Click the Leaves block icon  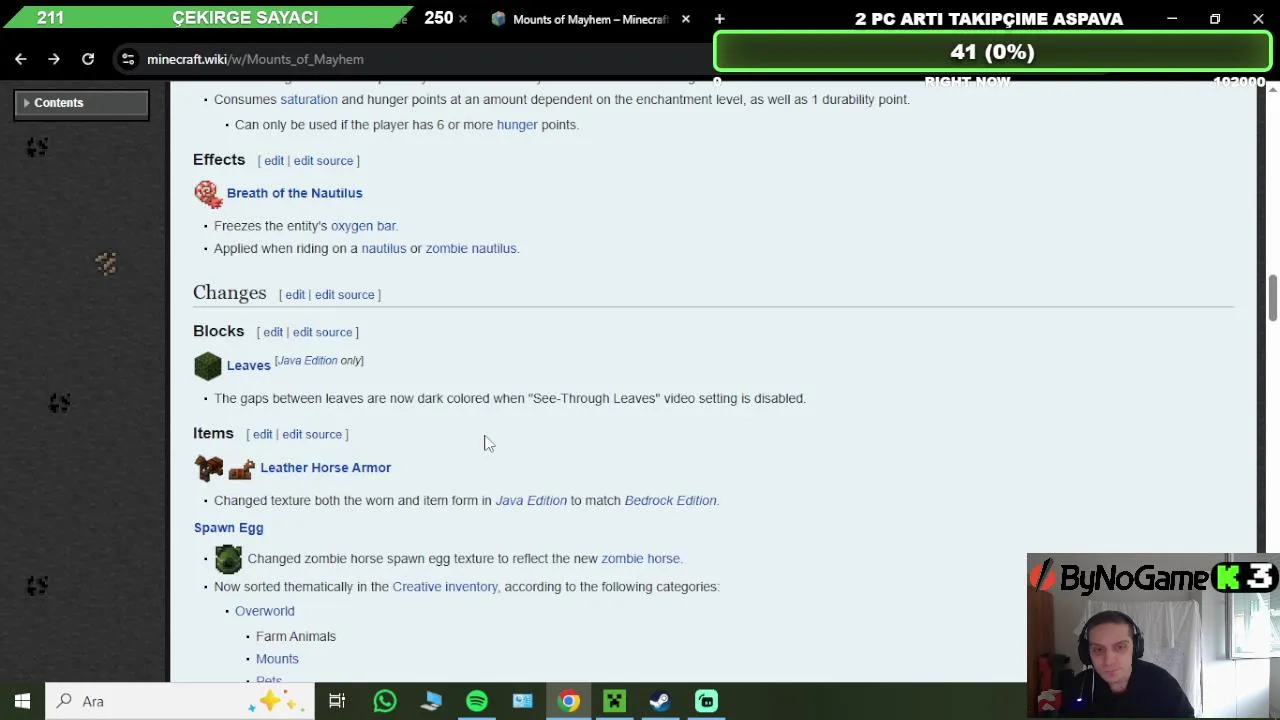coord(208,366)
